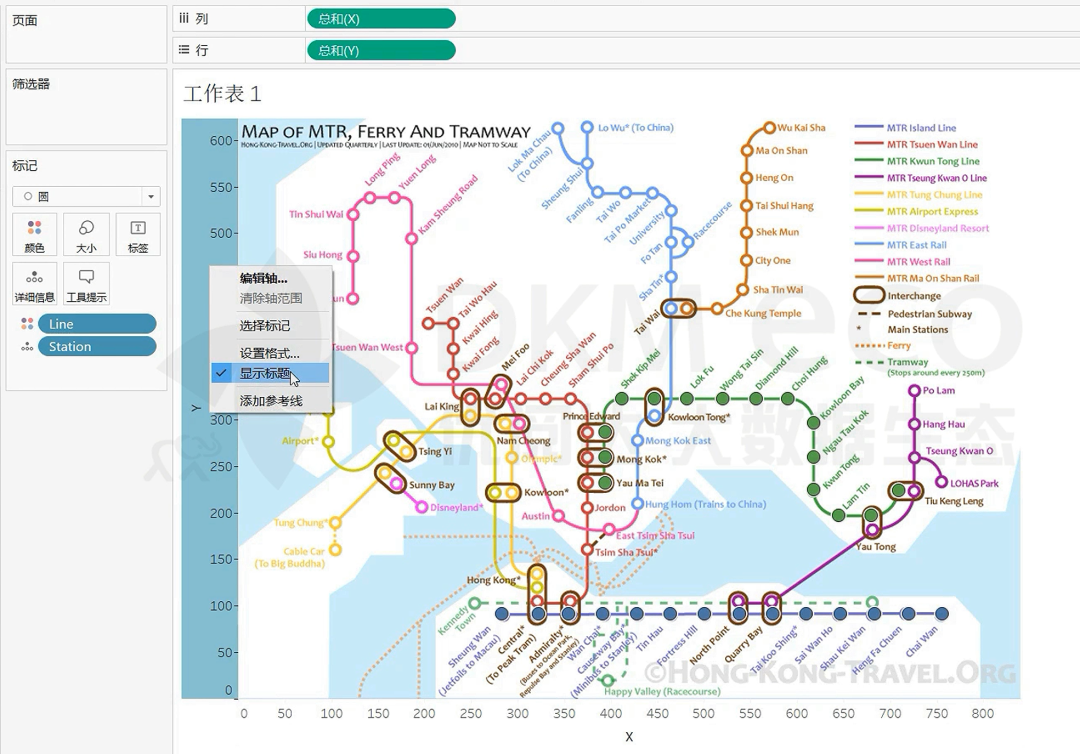The width and height of the screenshot is (1080, 754).
Task: Click the worksheet title 工作表 1
Action: tap(222, 94)
